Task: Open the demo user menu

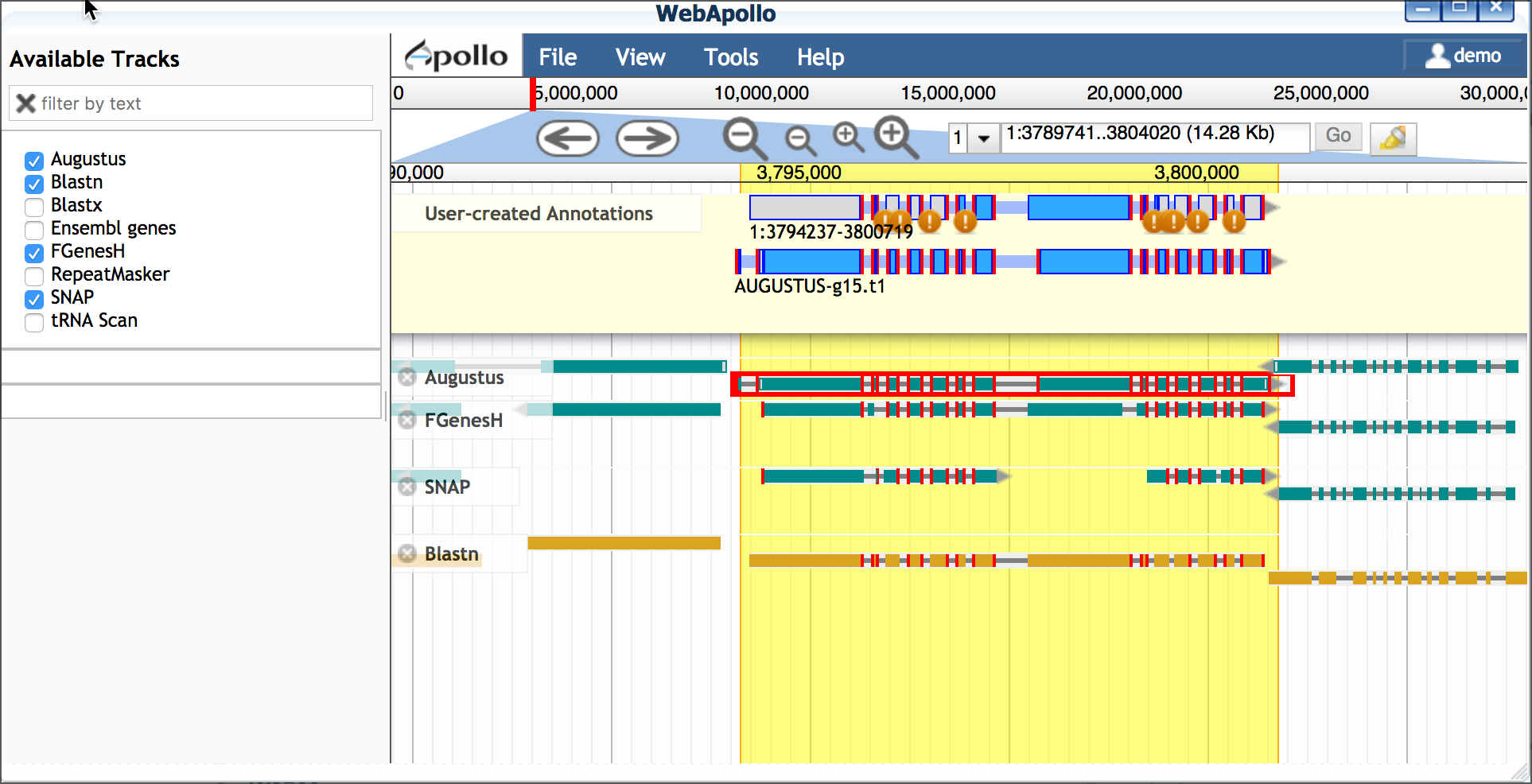Action: point(1464,56)
